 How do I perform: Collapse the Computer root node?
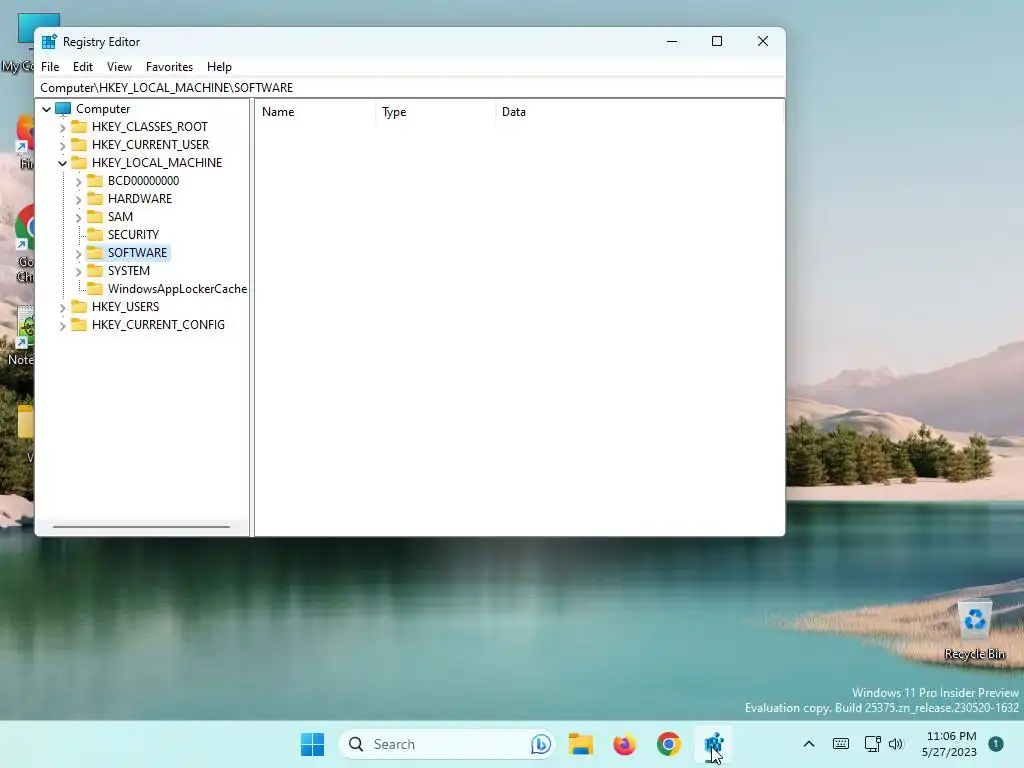point(46,109)
